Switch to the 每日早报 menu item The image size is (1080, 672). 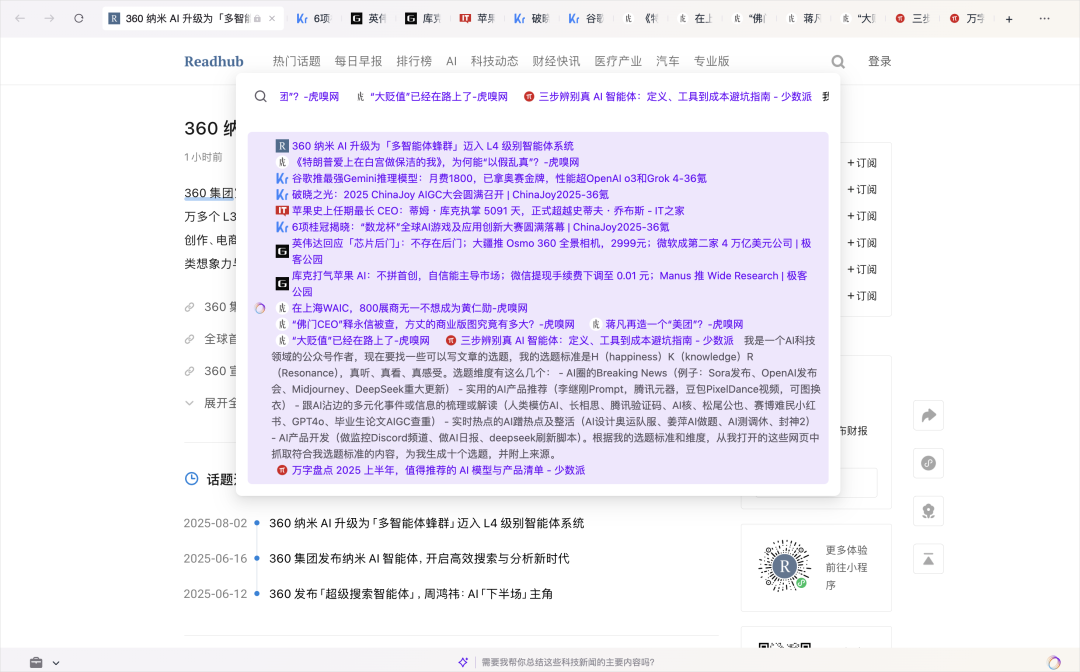[x=360, y=61]
